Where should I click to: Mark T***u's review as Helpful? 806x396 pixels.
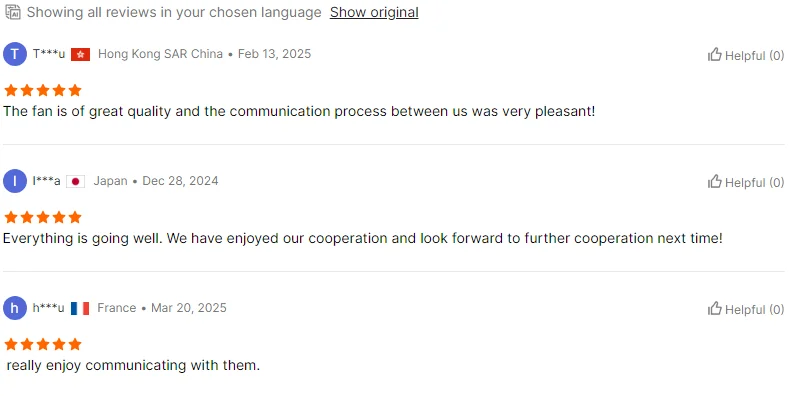point(746,55)
